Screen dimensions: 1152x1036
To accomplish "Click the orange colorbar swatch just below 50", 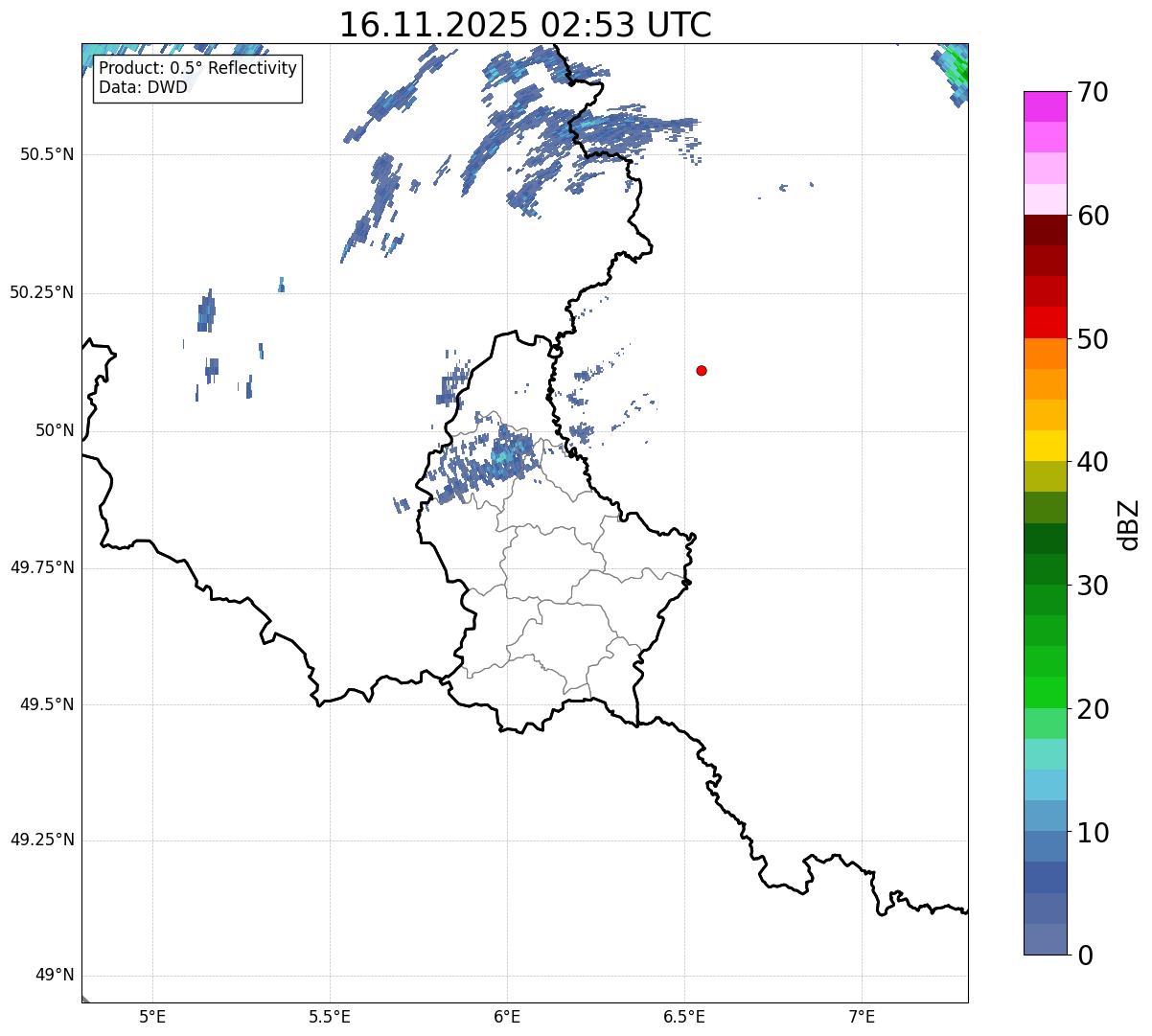I will 1046,354.
